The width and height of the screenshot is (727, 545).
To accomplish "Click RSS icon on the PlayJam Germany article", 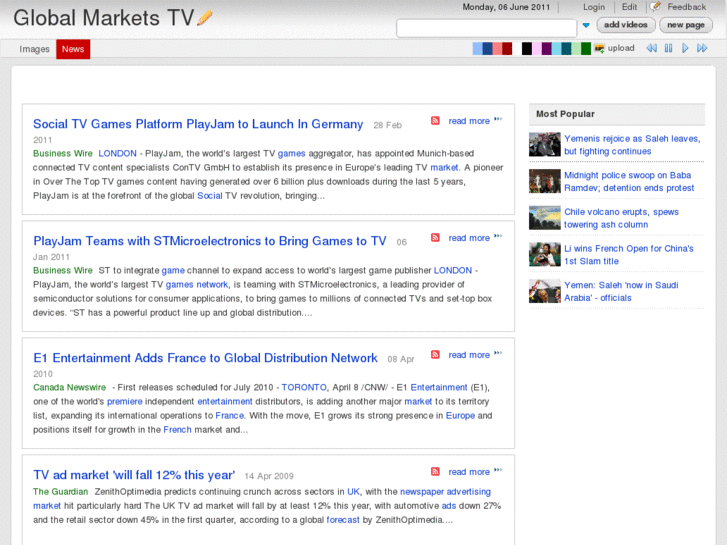I will pos(435,121).
